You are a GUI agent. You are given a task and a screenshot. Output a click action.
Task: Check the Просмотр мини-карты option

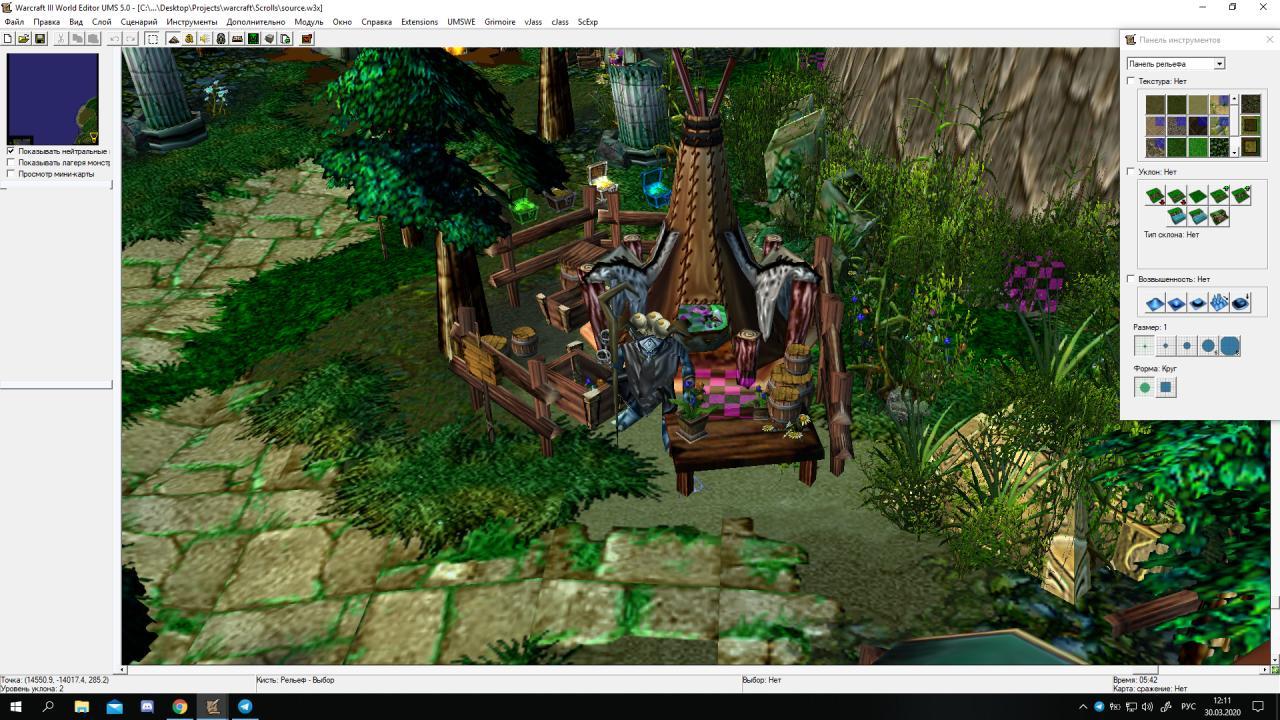(11, 174)
